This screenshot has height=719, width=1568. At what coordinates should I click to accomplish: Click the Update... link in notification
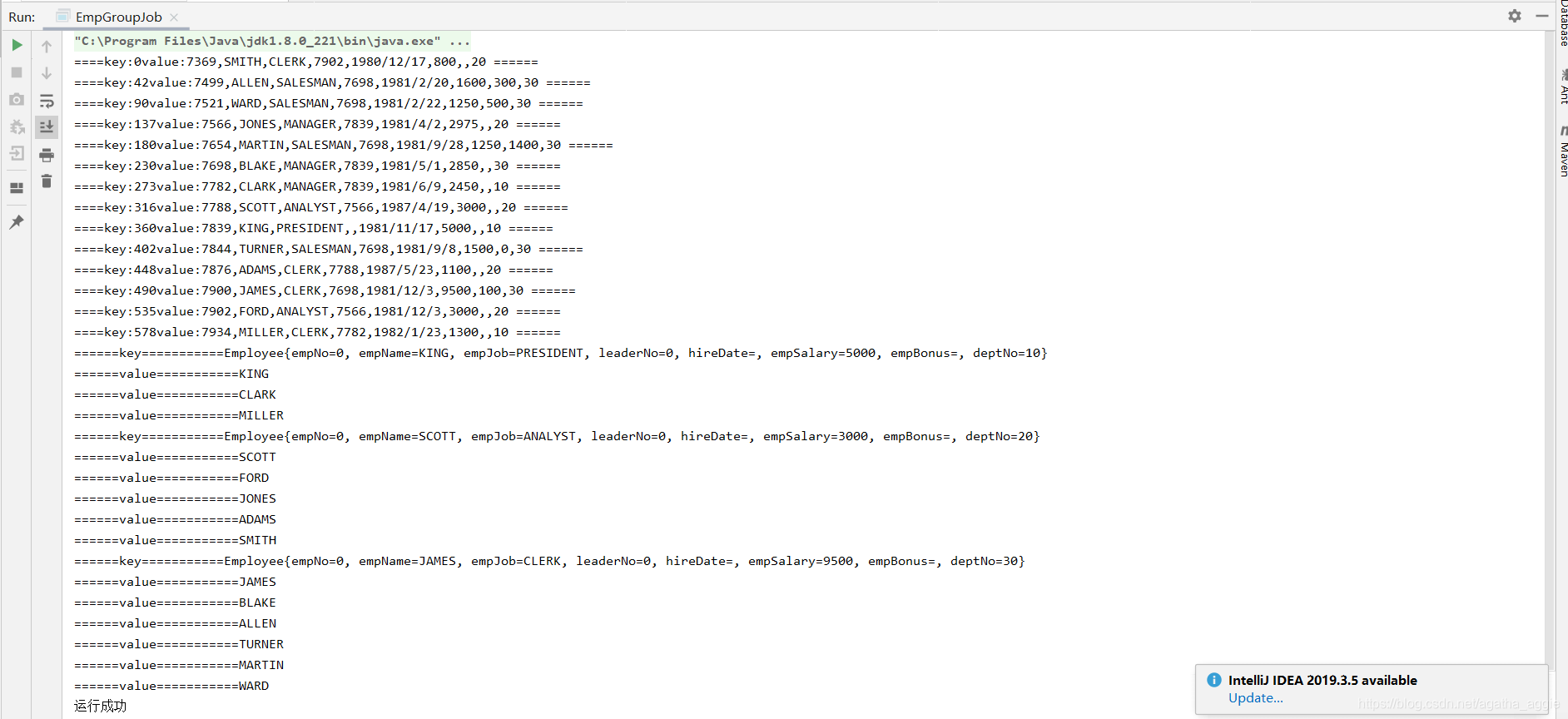coord(1255,698)
